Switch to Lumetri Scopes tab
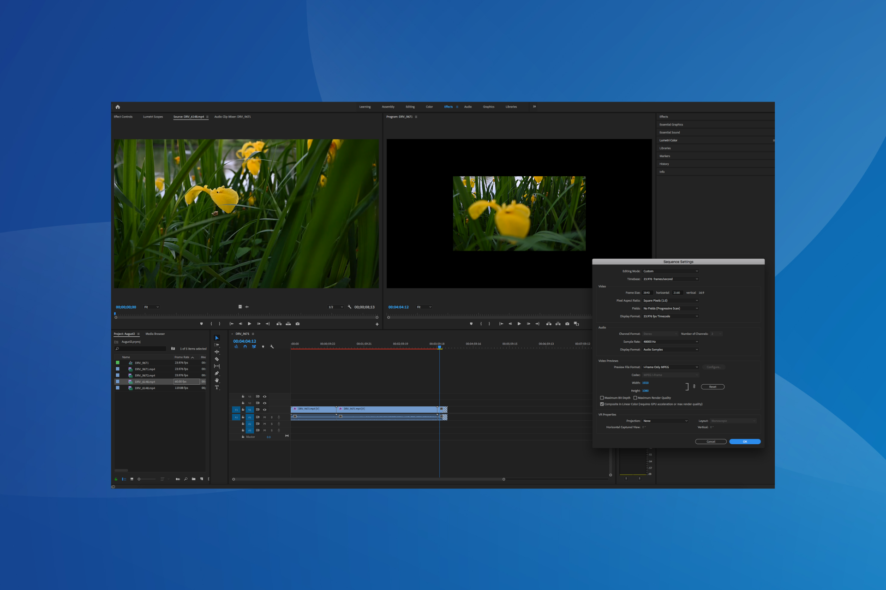Image resolution: width=886 pixels, height=590 pixels. pyautogui.click(x=153, y=117)
